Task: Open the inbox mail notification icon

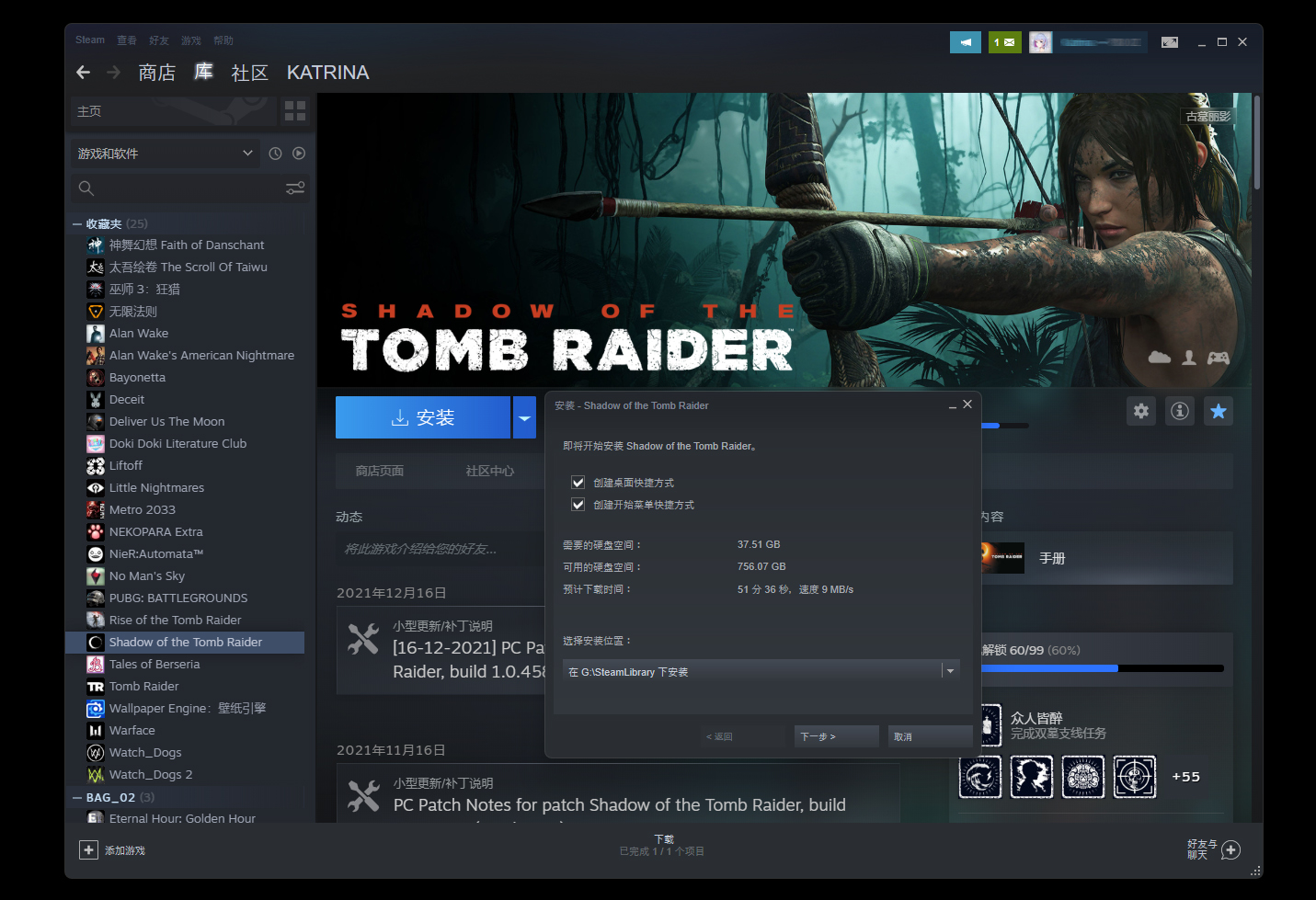Action: [x=1005, y=42]
